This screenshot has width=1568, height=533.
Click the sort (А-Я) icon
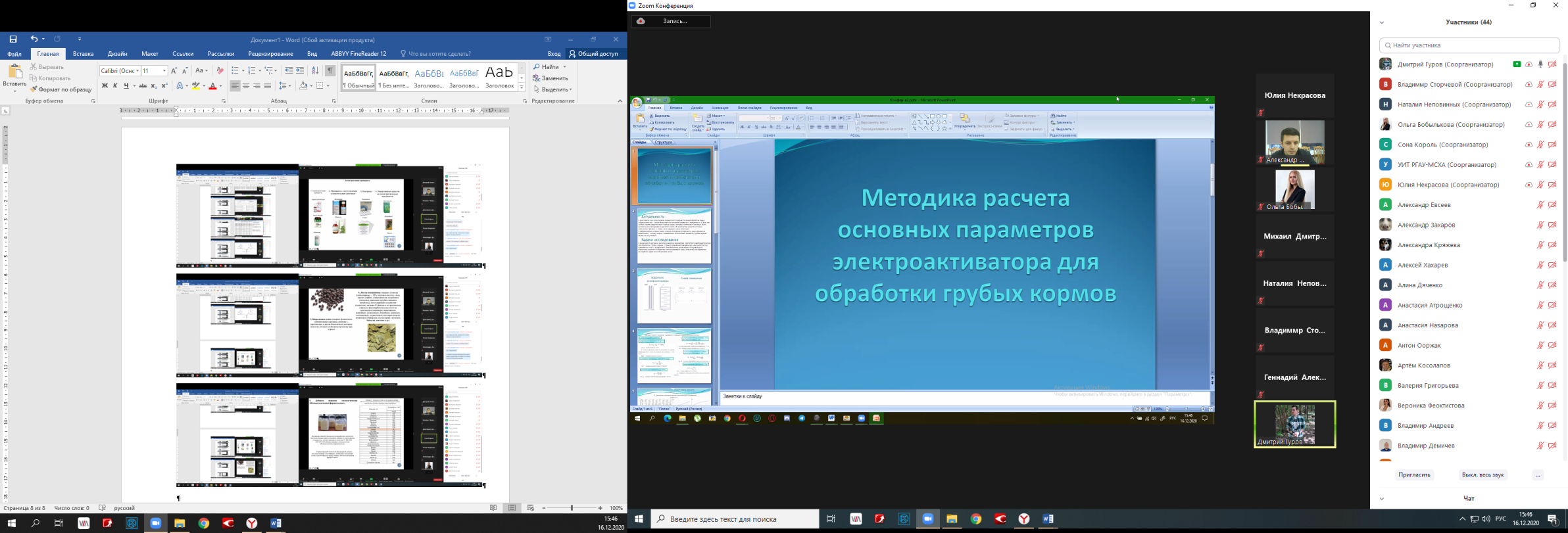[x=315, y=70]
